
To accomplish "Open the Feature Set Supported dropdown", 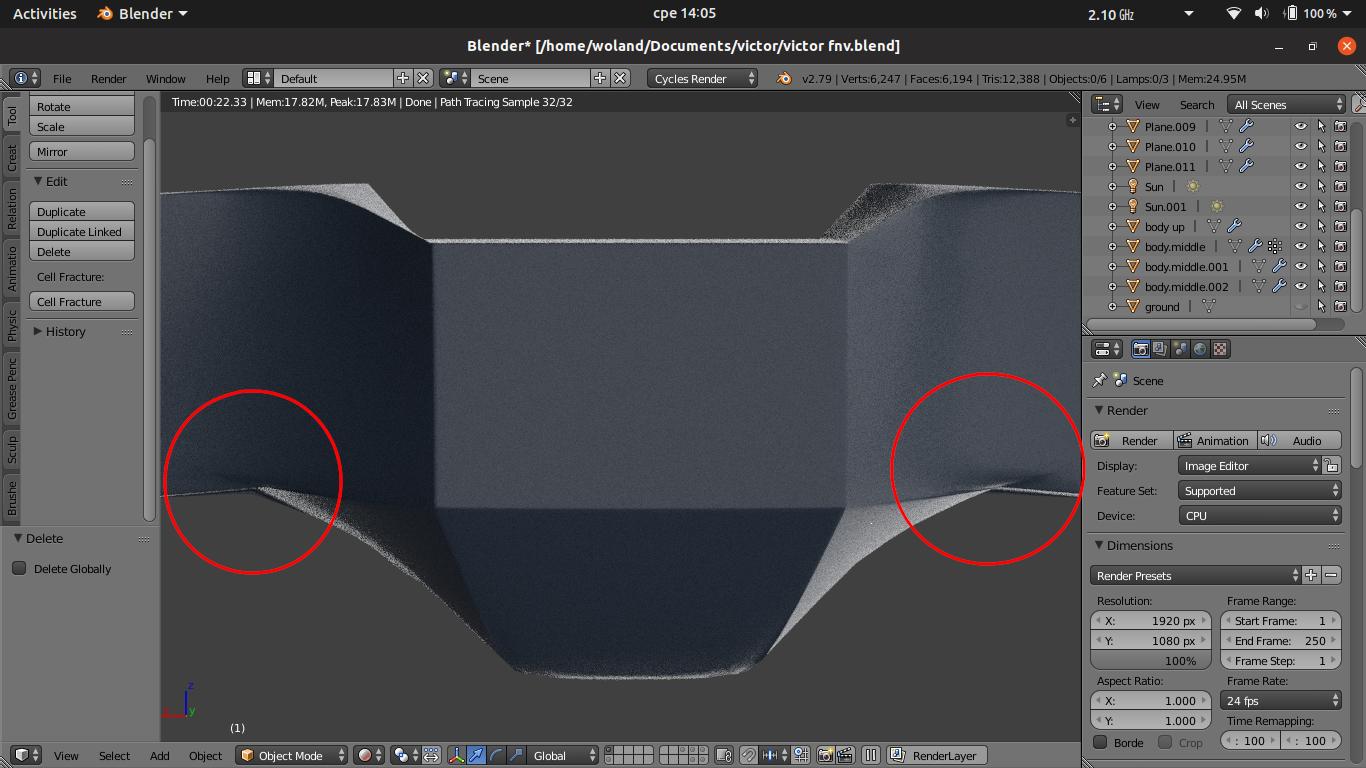I will tap(1259, 491).
